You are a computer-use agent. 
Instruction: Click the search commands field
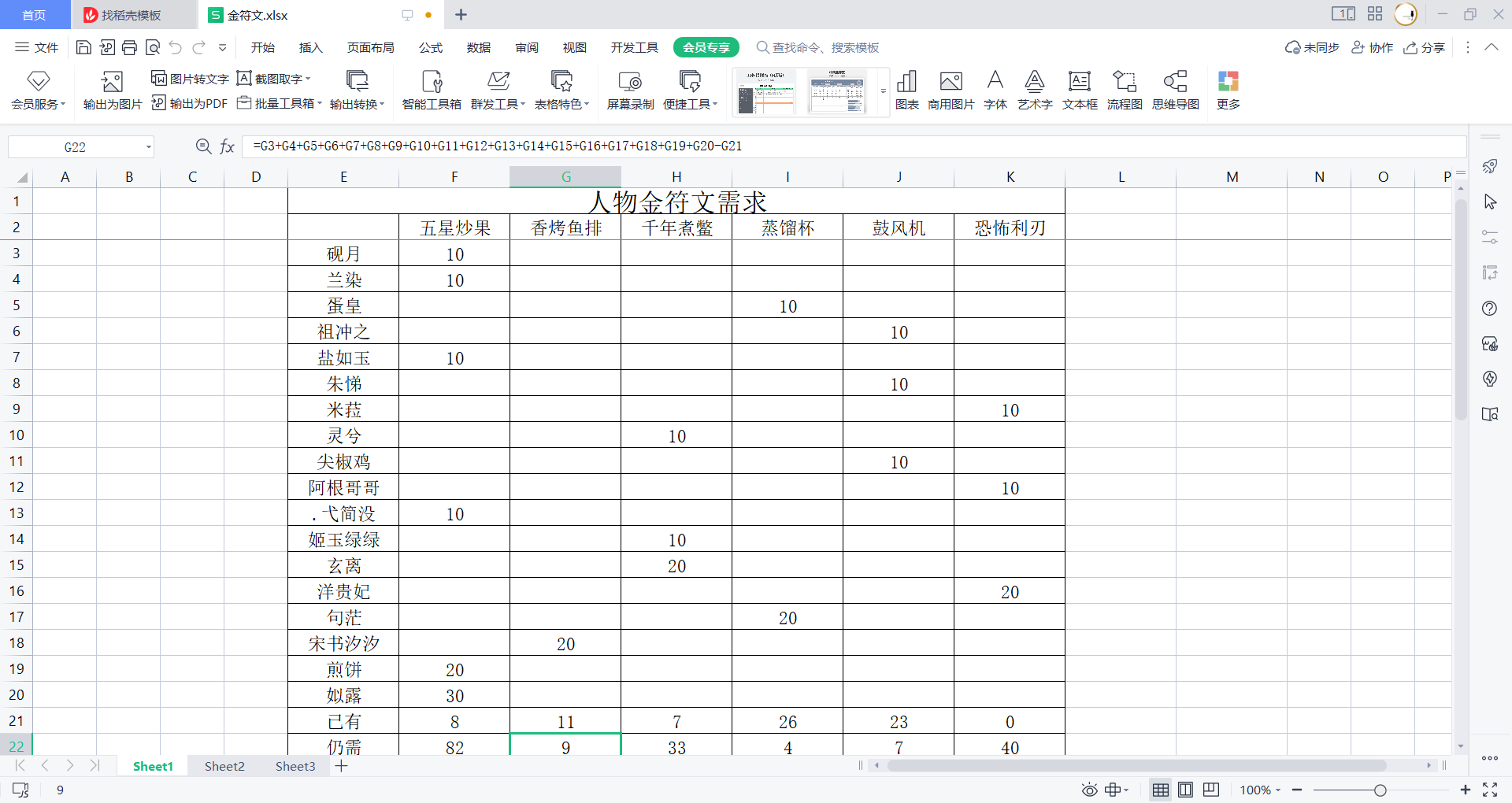point(819,47)
